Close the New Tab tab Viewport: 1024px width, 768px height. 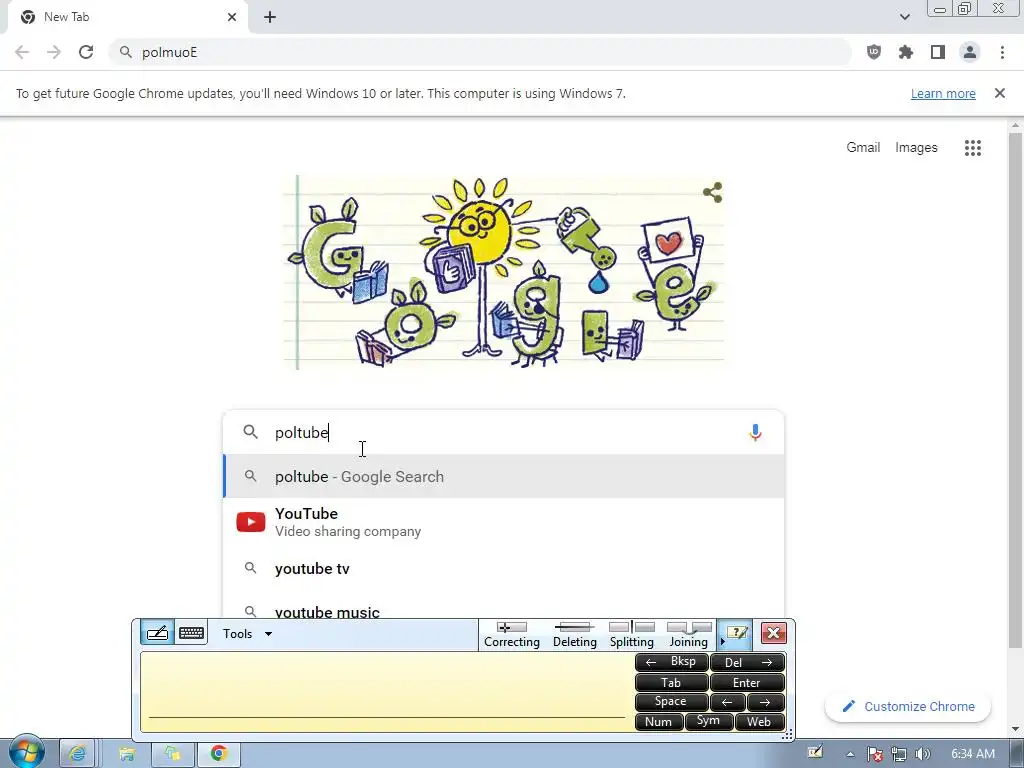(x=232, y=17)
